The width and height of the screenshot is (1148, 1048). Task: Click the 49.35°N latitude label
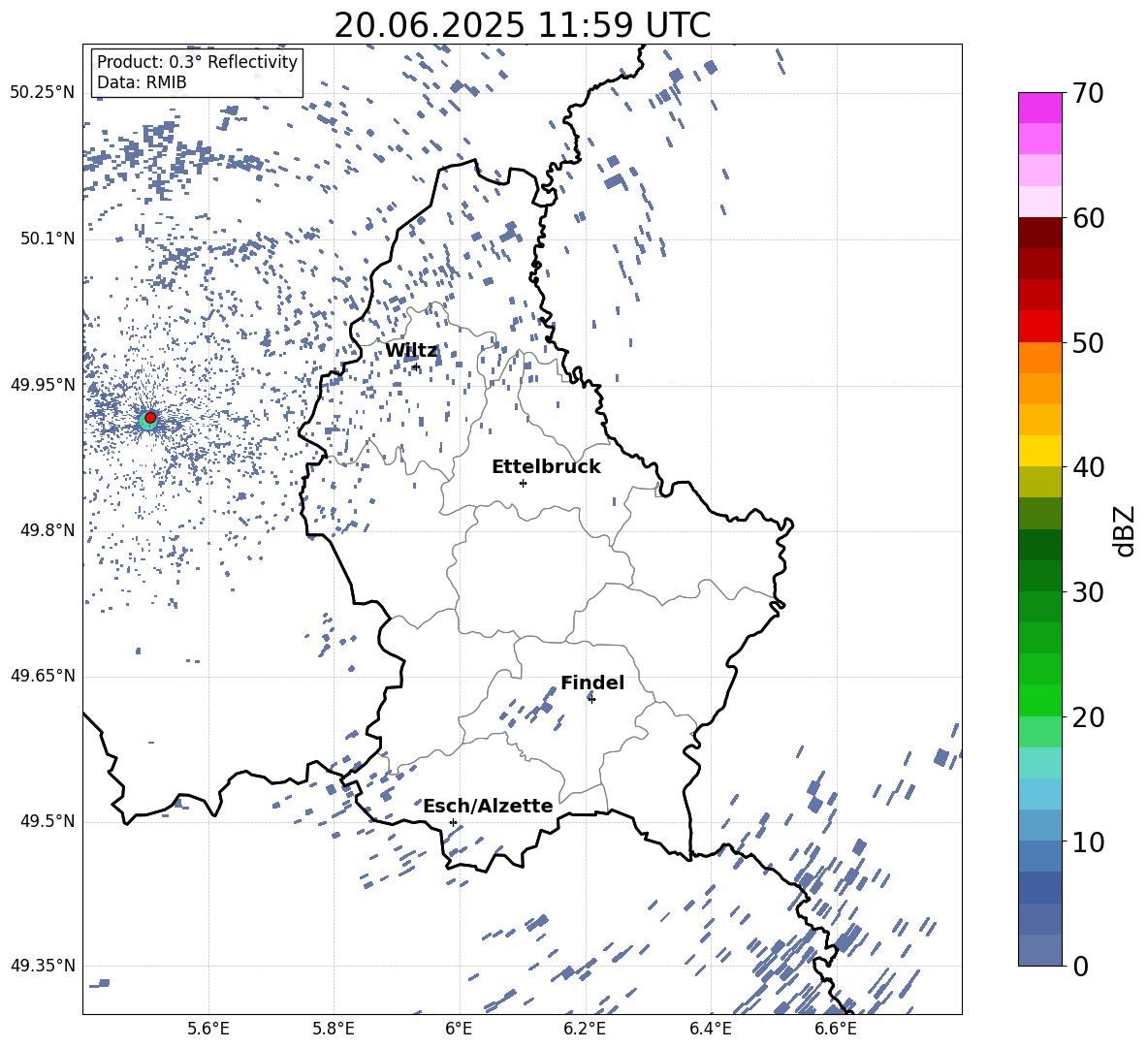point(43,966)
